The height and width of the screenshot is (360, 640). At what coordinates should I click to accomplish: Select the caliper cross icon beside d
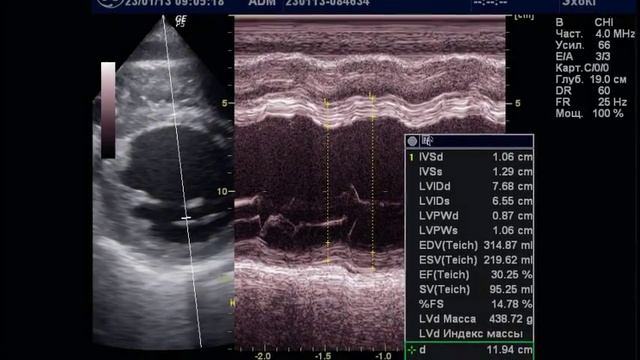(412, 350)
